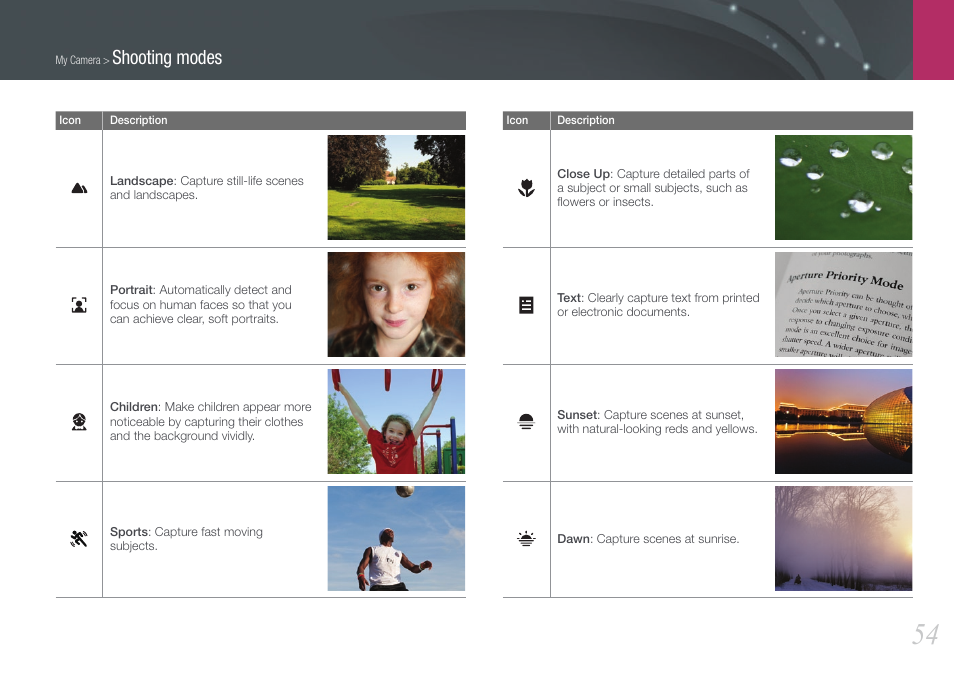Open the Text sample photo of printed page
Image resolution: width=954 pixels, height=676 pixels.
[x=843, y=304]
